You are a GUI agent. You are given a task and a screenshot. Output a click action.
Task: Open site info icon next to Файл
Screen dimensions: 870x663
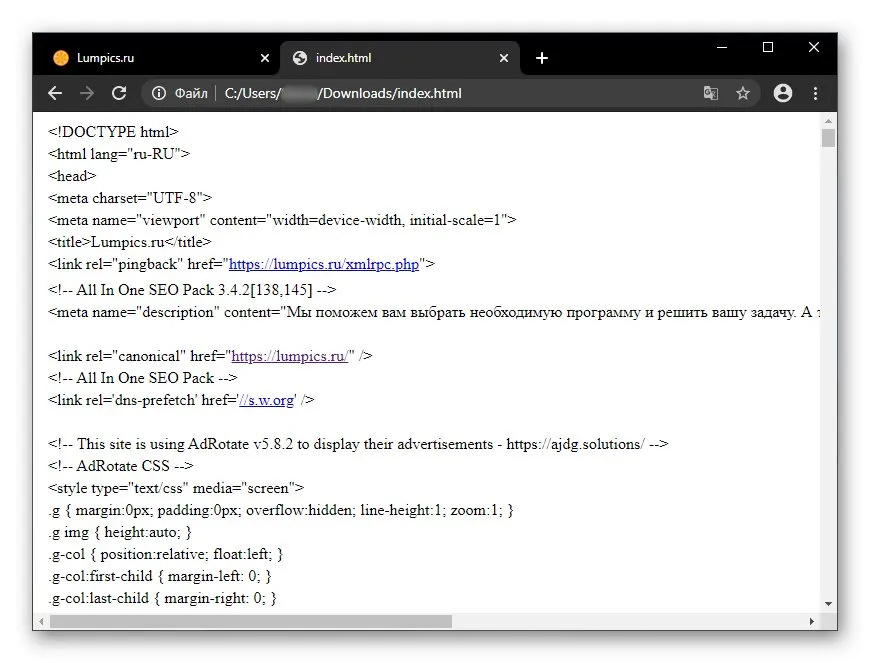159,93
